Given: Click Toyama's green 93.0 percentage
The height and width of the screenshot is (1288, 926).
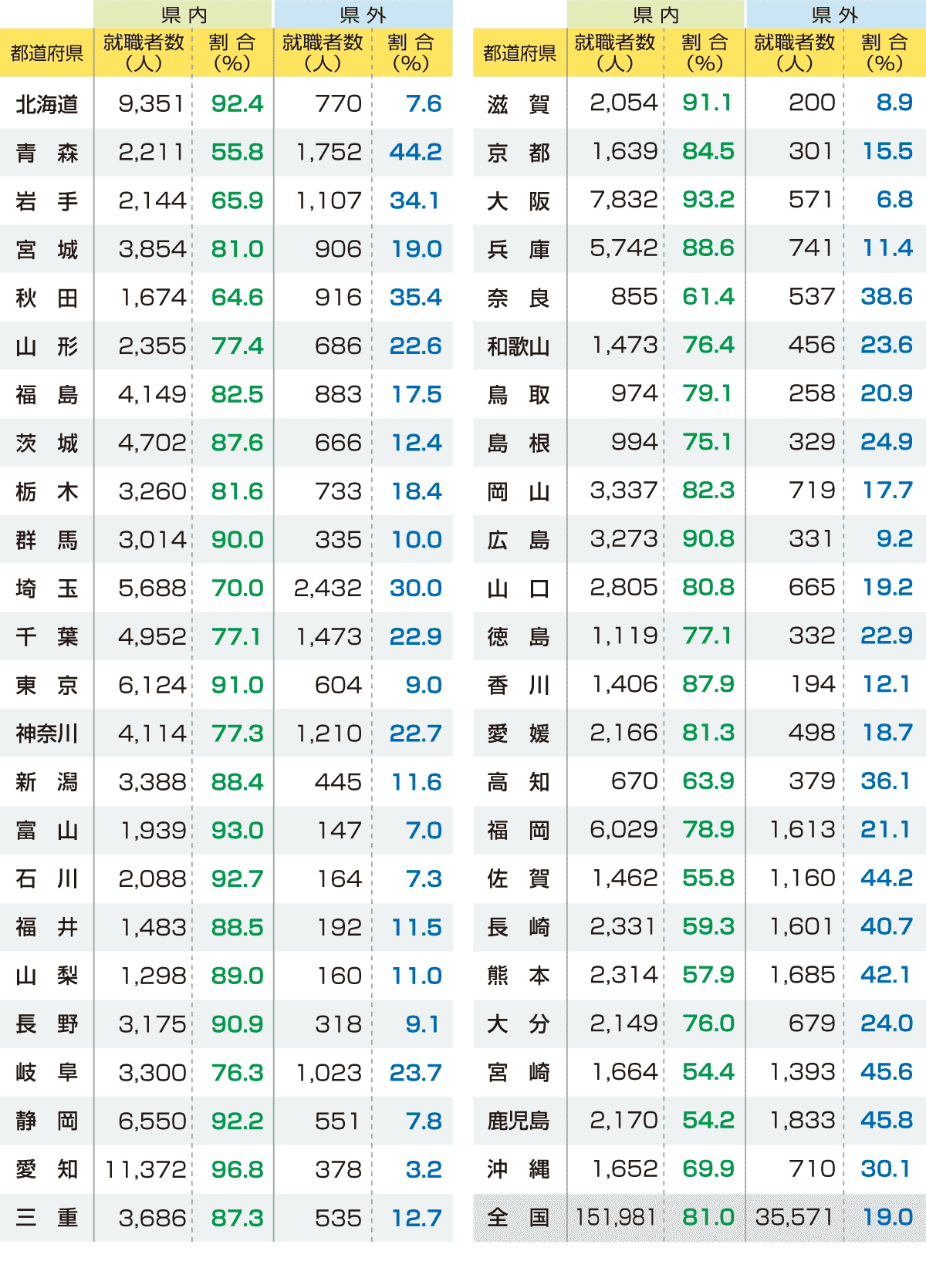Looking at the screenshot, I should [237, 831].
